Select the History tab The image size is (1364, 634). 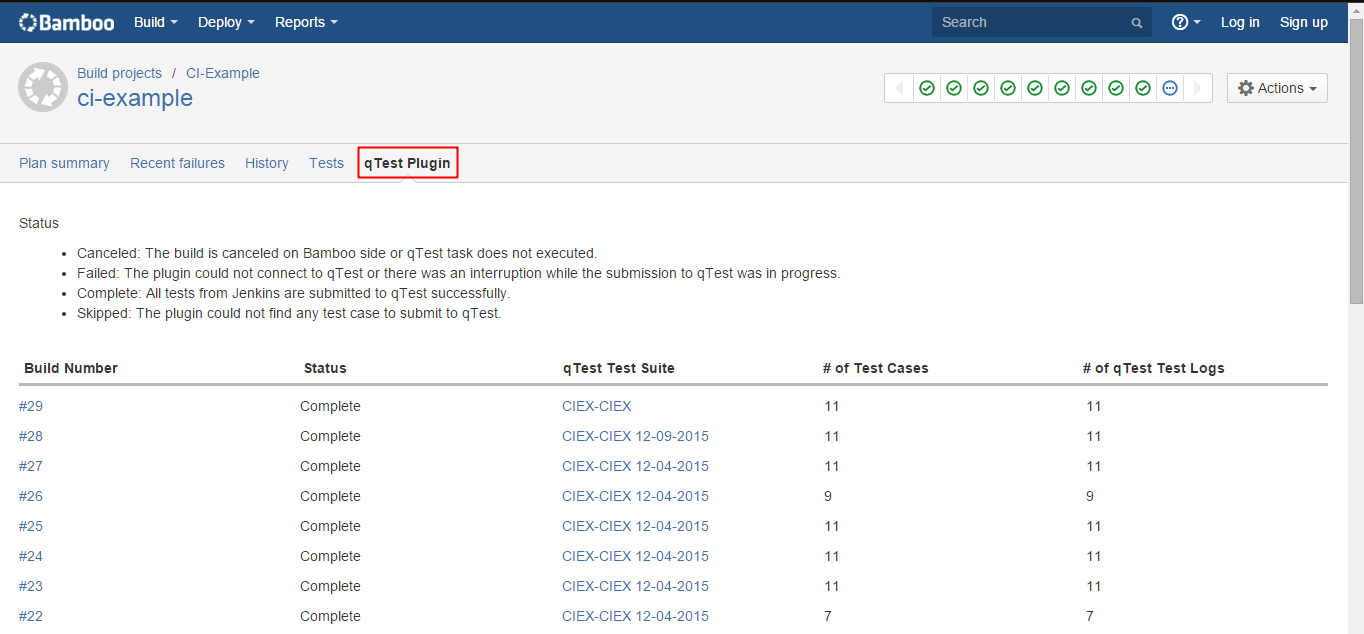click(x=266, y=163)
